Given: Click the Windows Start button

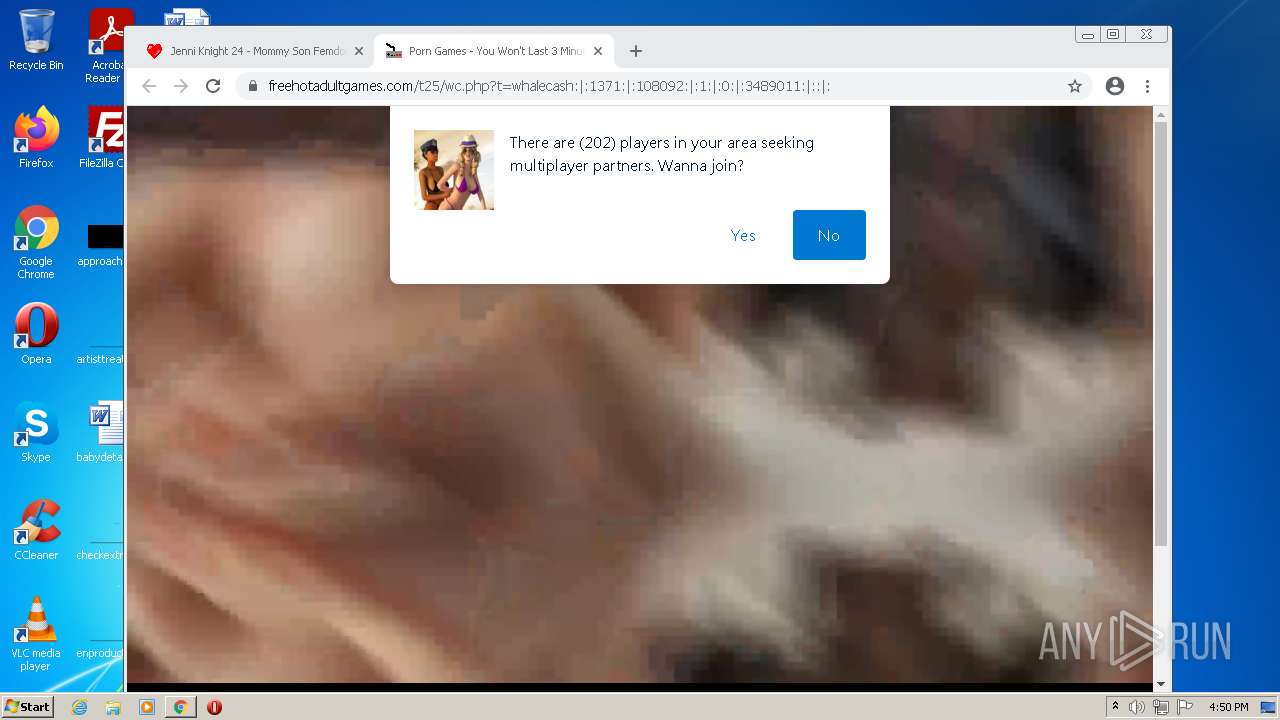Looking at the screenshot, I should click(28, 707).
